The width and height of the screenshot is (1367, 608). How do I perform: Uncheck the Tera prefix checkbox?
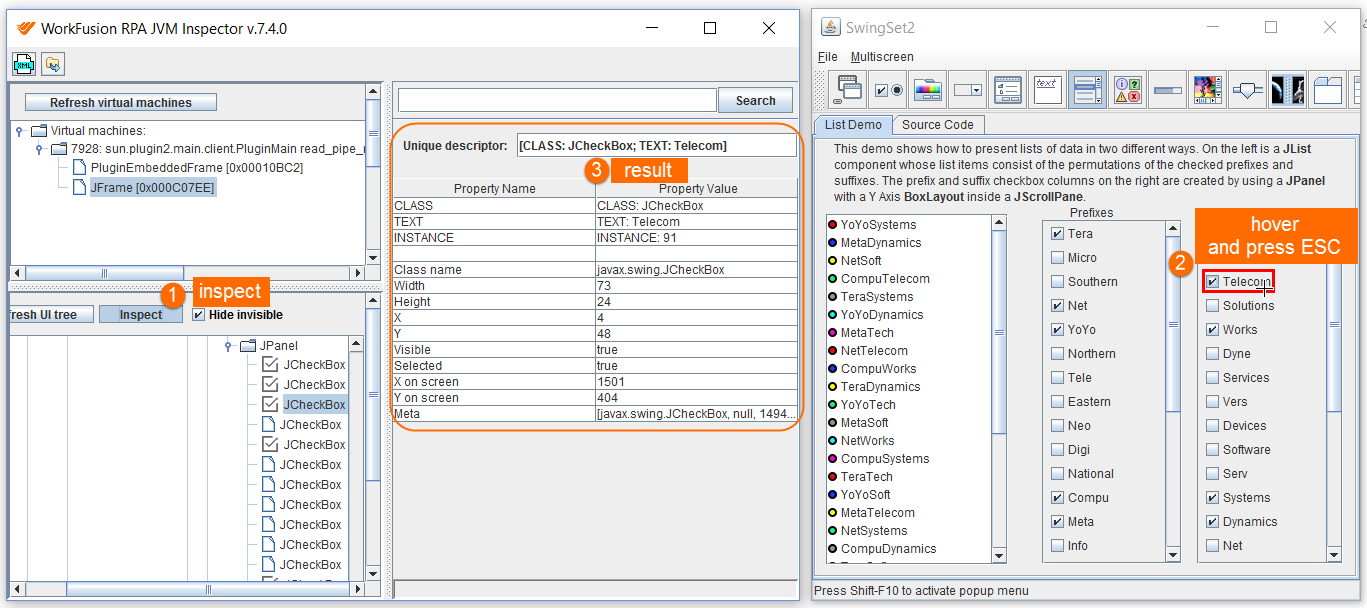coord(1057,234)
